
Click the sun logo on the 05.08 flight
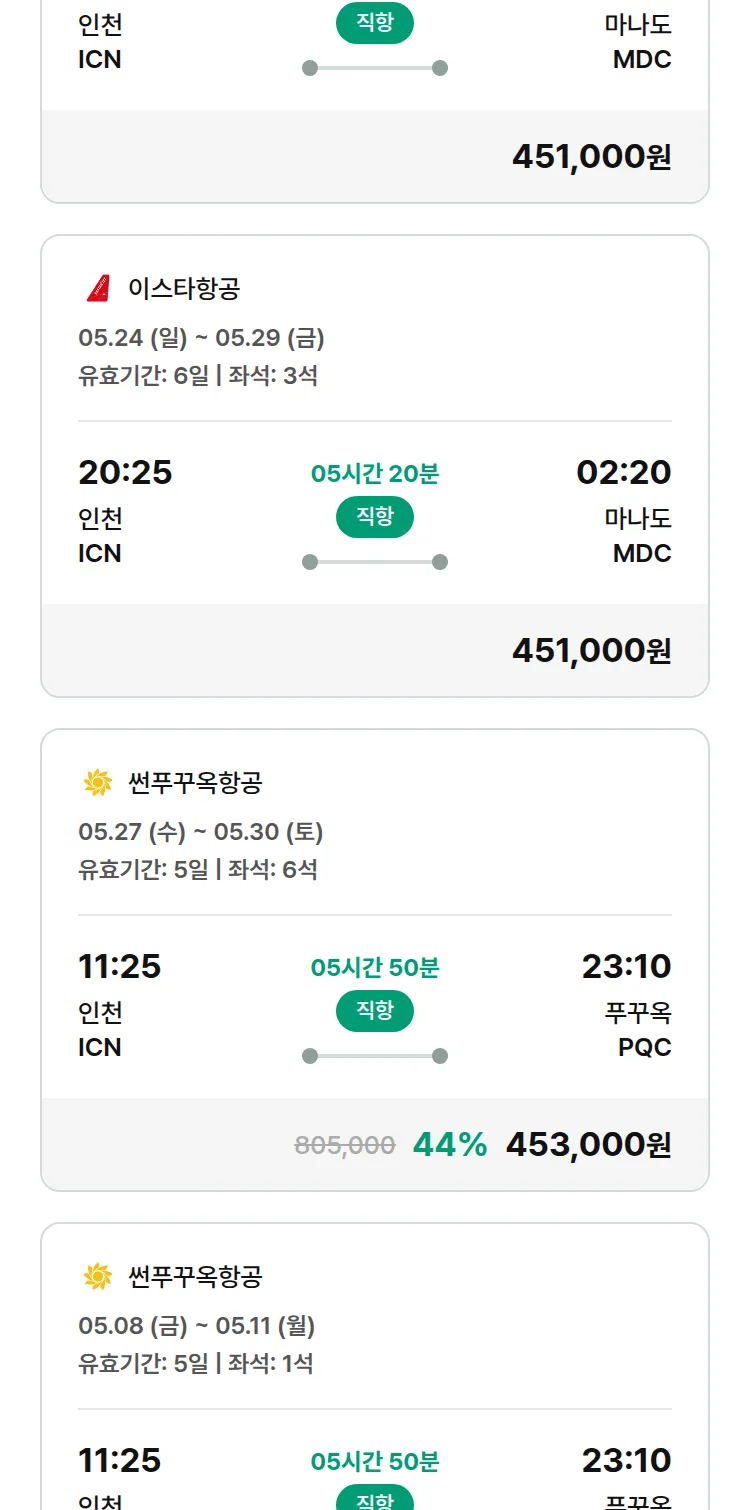click(x=97, y=1277)
